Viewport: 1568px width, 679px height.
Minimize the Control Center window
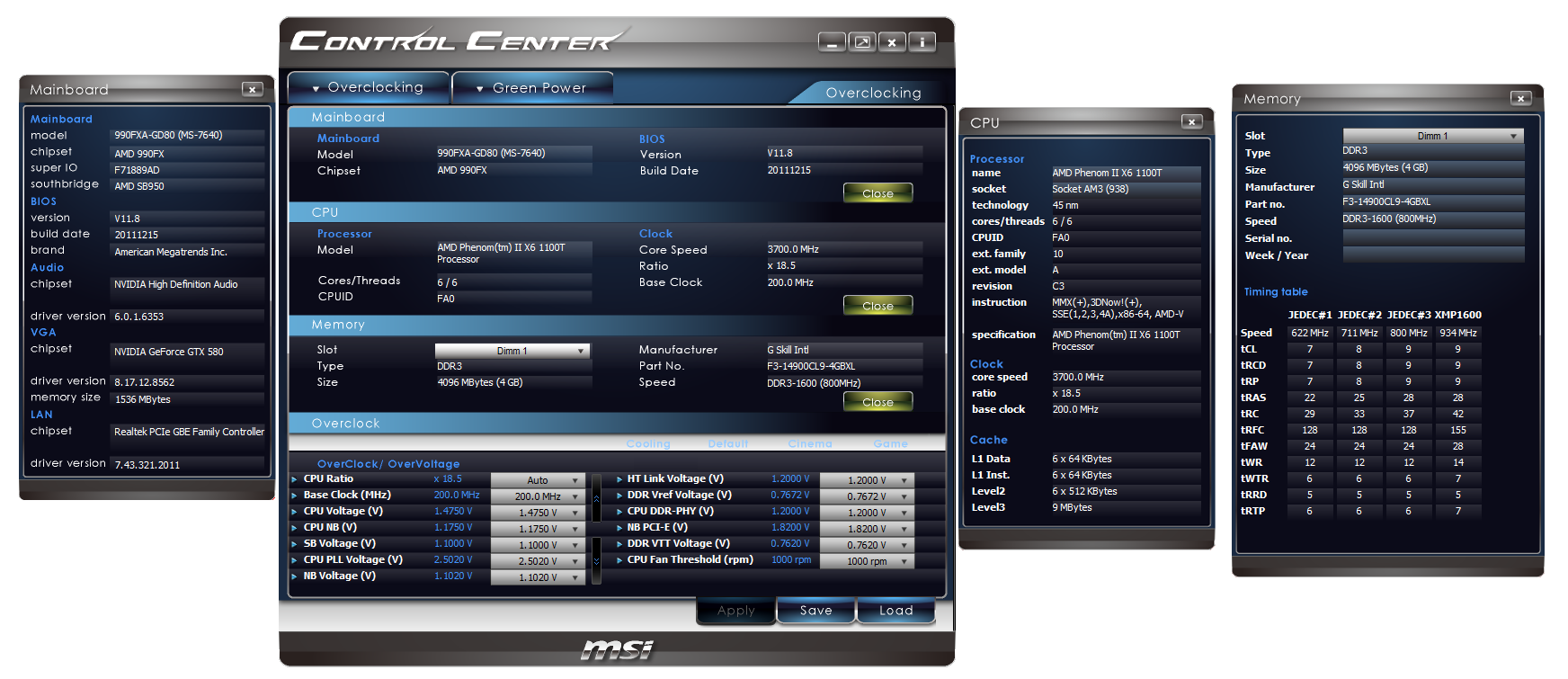832,41
